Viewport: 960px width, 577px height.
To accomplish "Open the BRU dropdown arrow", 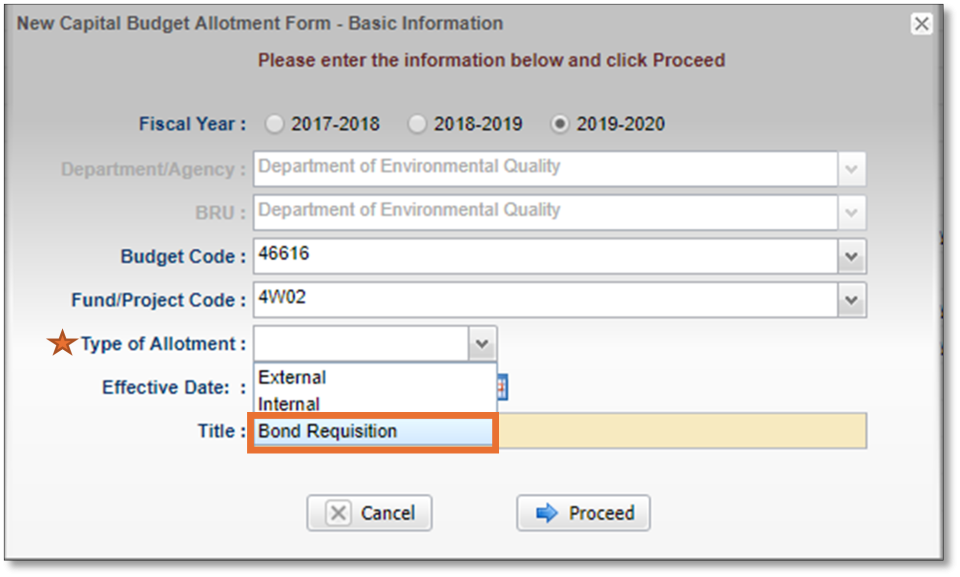I will (x=851, y=212).
